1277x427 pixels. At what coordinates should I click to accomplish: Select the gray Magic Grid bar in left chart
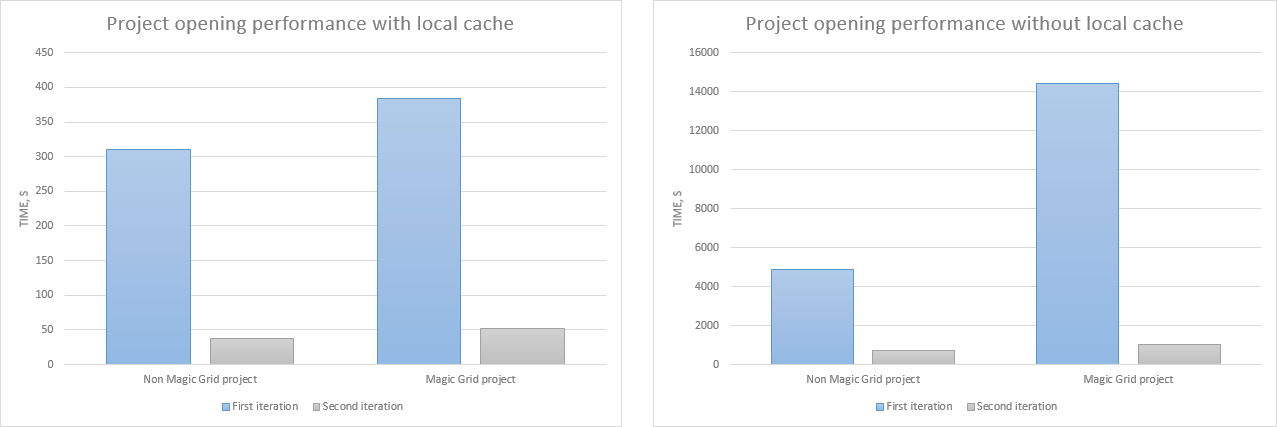click(522, 346)
